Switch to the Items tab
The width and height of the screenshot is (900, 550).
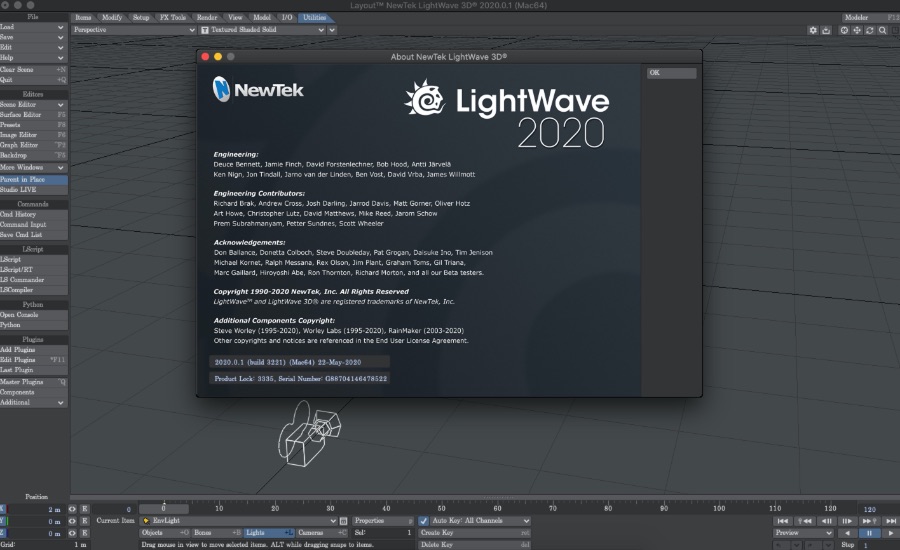coord(83,18)
